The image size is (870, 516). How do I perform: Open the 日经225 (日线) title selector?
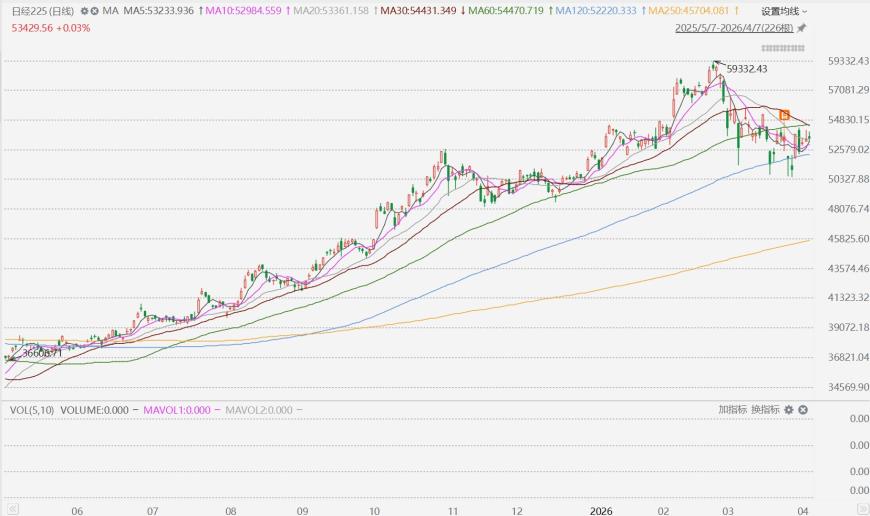[x=38, y=11]
